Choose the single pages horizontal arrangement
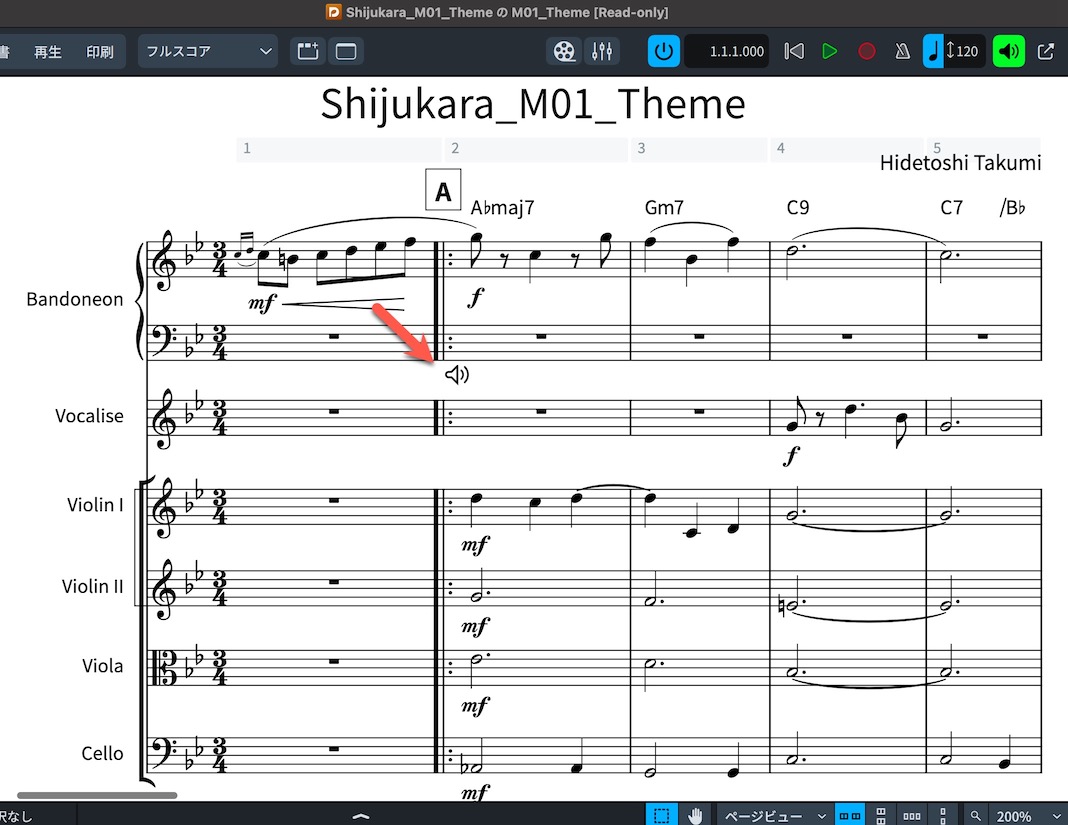 (911, 815)
